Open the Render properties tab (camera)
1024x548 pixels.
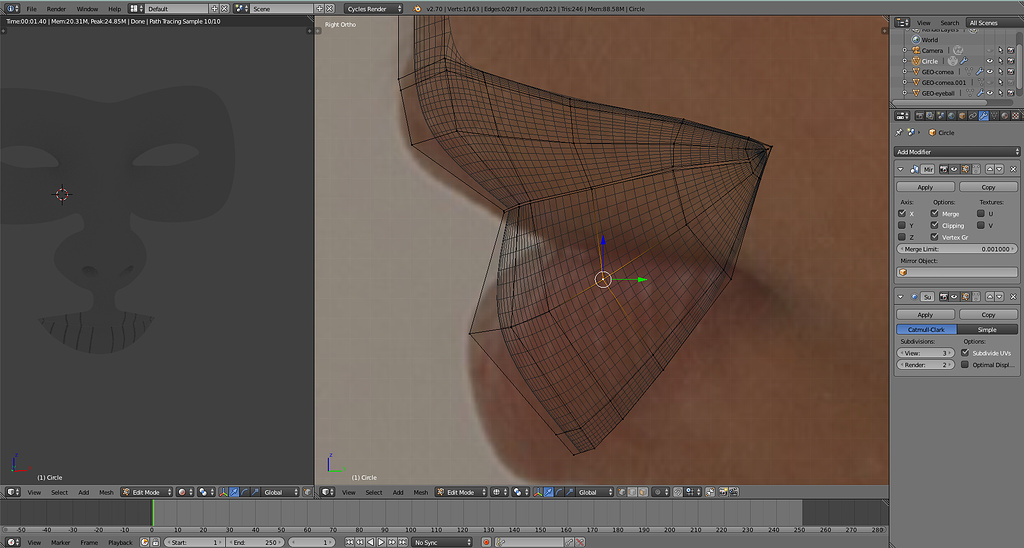(920, 116)
